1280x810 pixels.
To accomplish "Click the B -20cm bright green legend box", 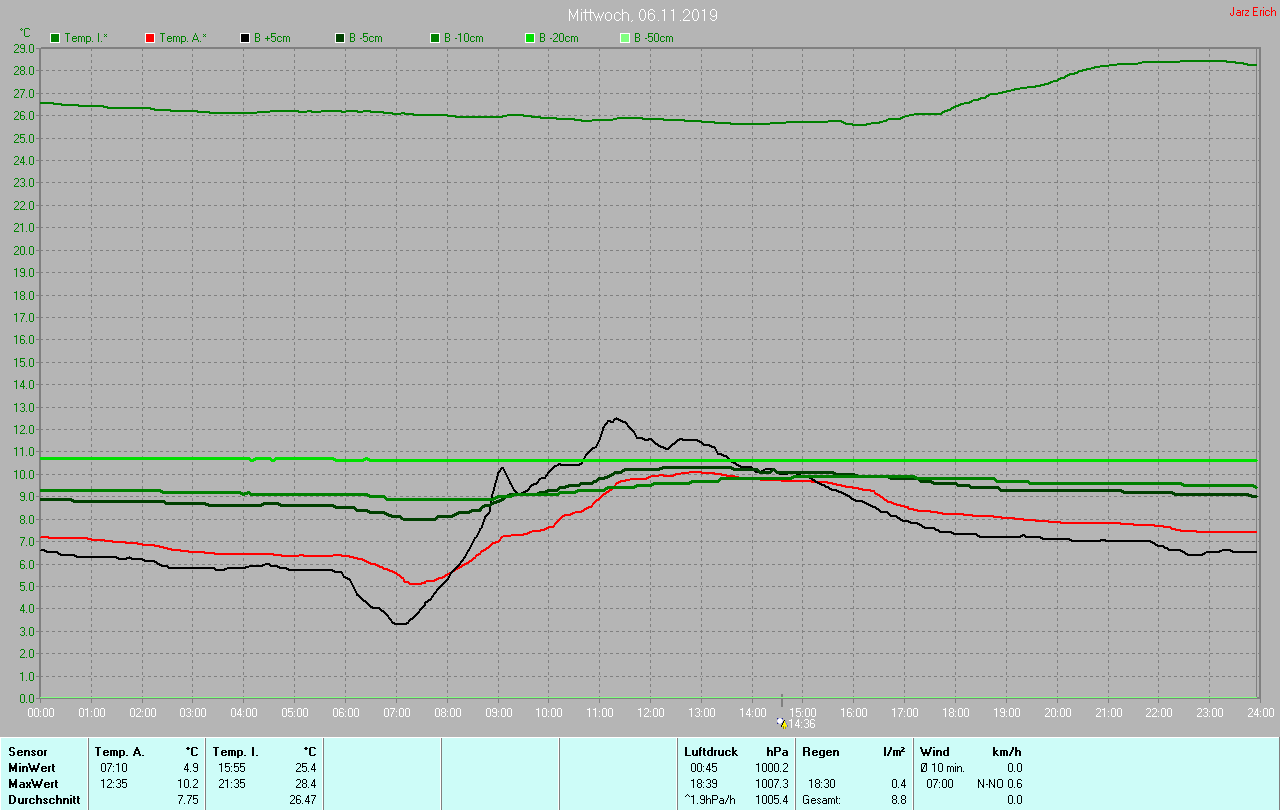I will 530,38.
